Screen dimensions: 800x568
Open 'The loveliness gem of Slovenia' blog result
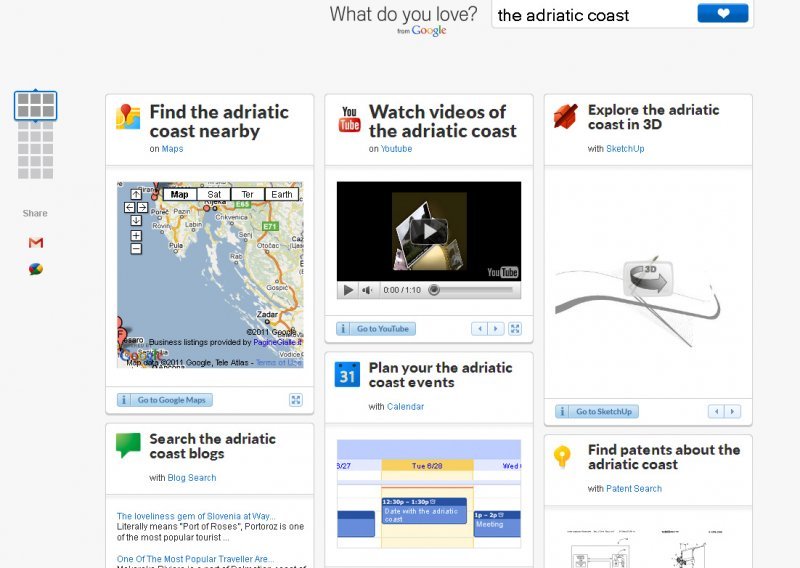pyautogui.click(x=196, y=516)
